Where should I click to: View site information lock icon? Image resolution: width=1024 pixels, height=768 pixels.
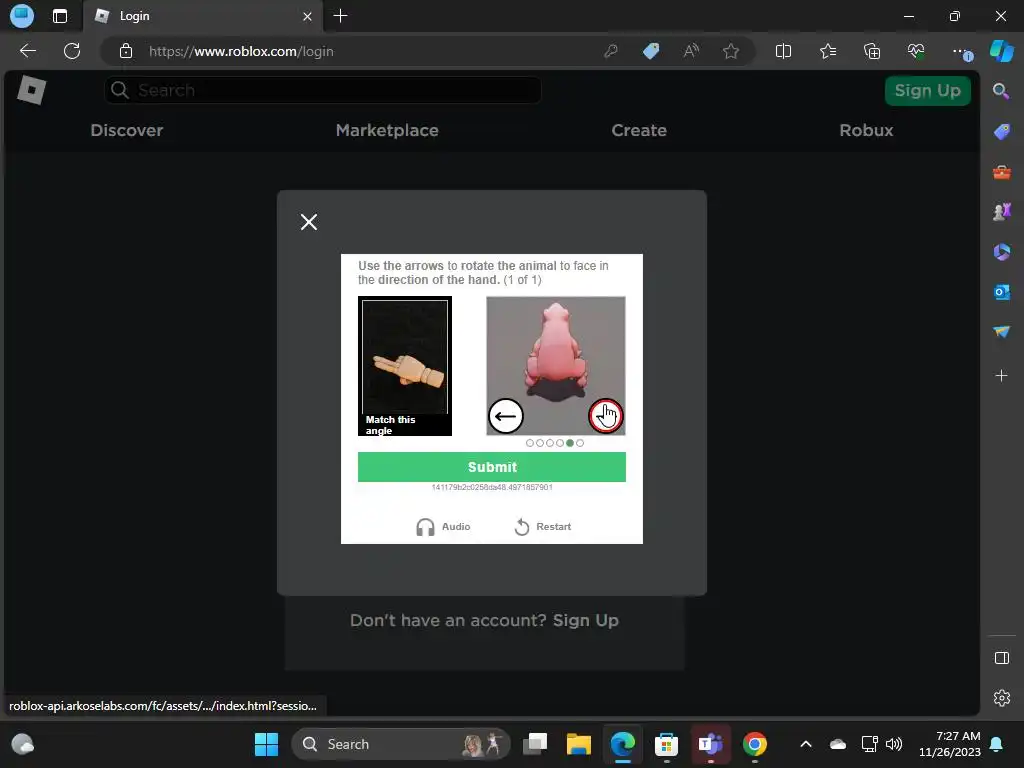[x=126, y=51]
